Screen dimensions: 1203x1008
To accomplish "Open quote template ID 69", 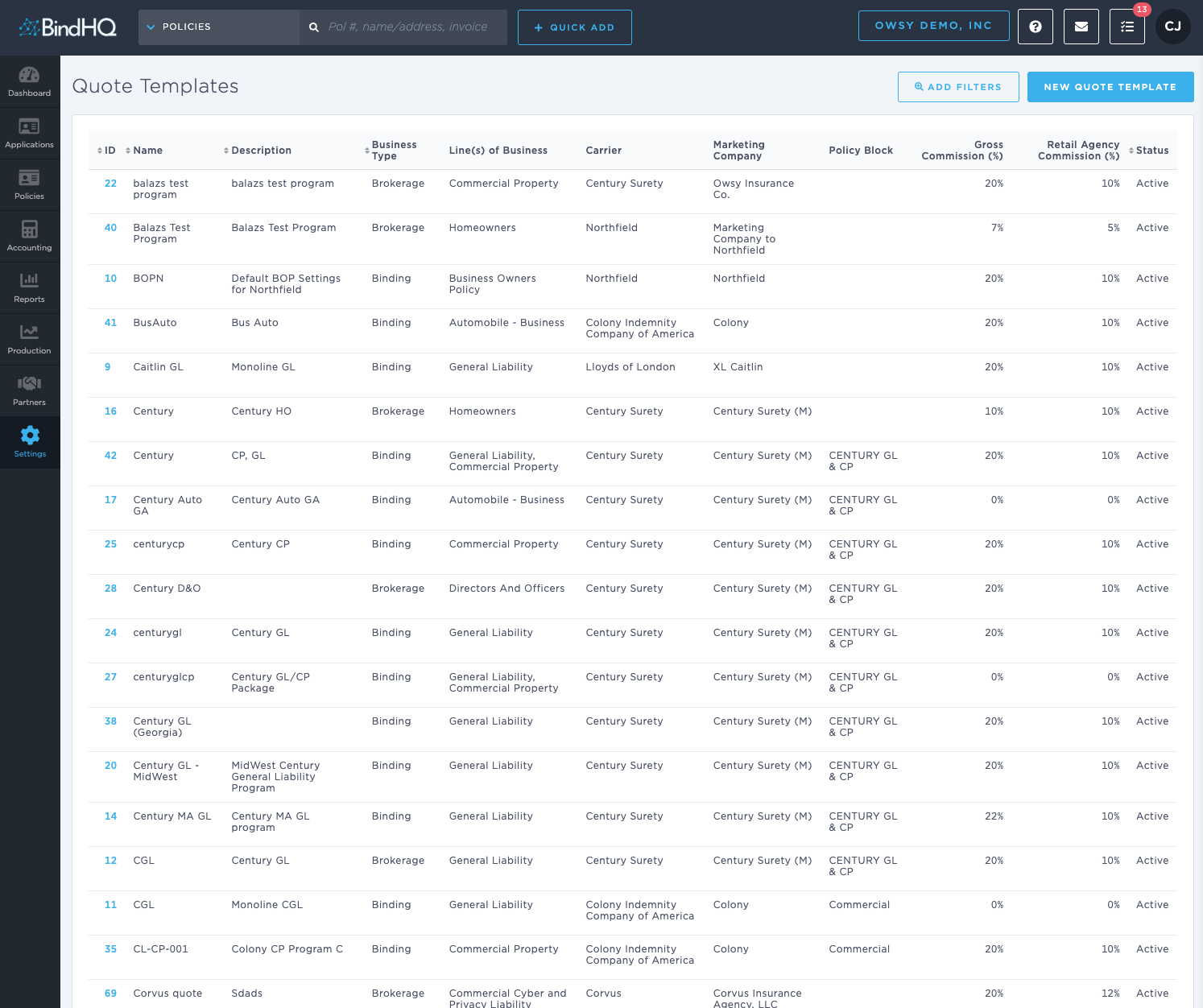I will 111,994.
